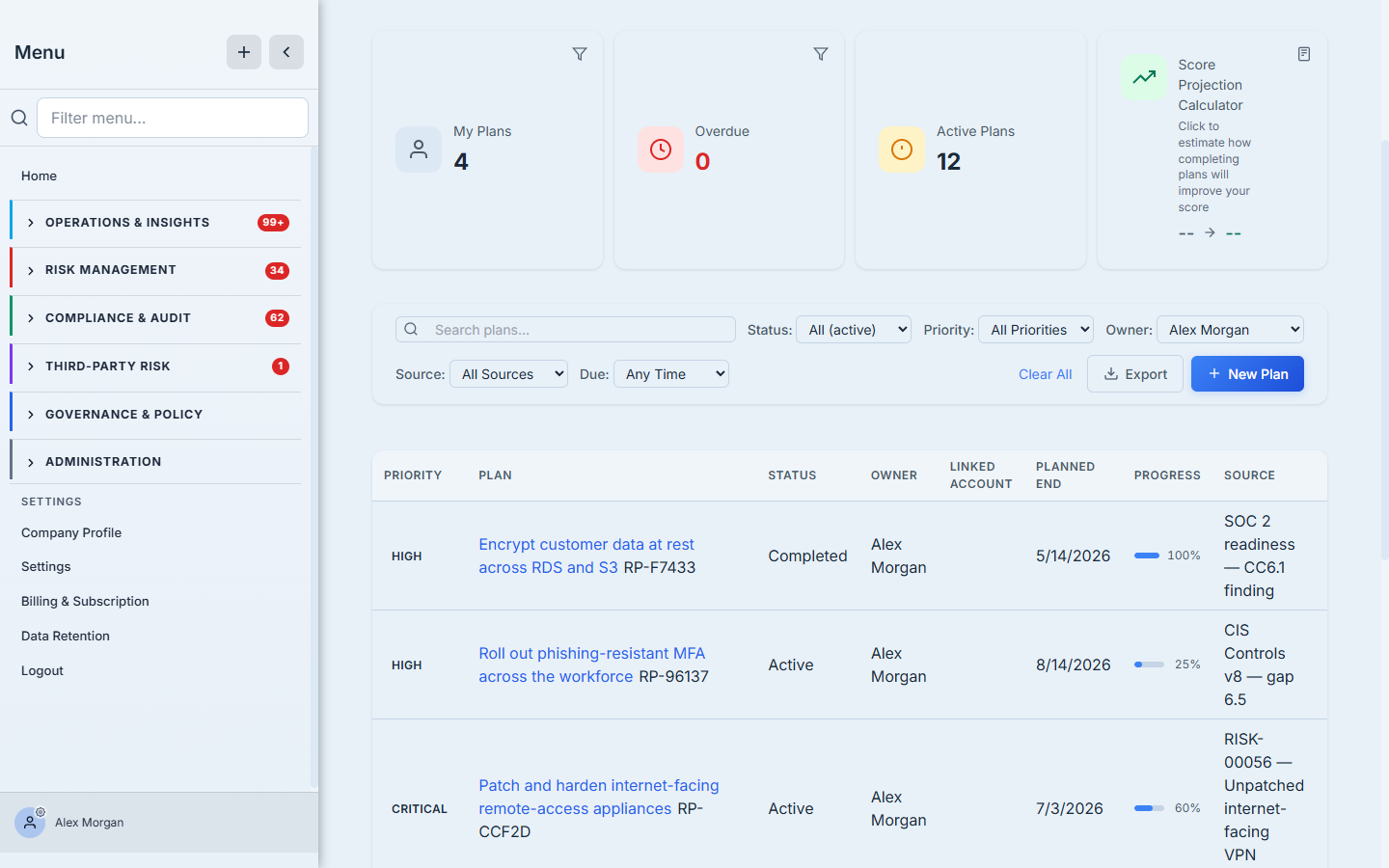
Task: Click Alex Morgan's user avatar icon
Action: coord(30,823)
